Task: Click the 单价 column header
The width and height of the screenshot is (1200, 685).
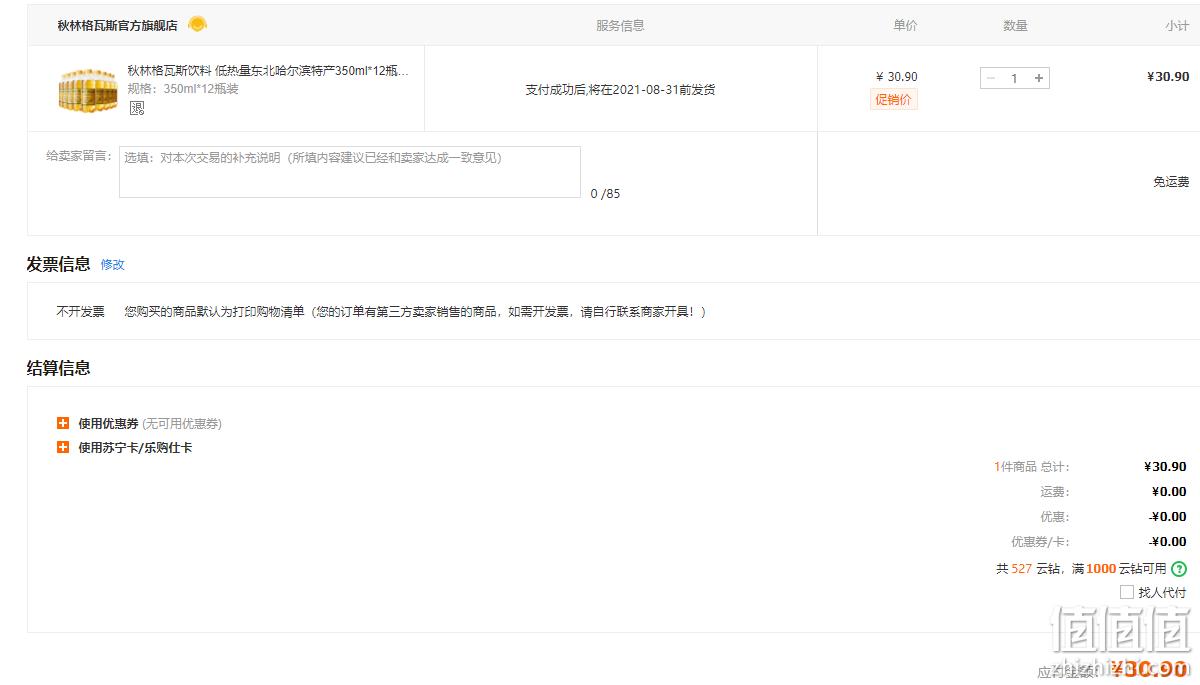Action: (x=905, y=26)
